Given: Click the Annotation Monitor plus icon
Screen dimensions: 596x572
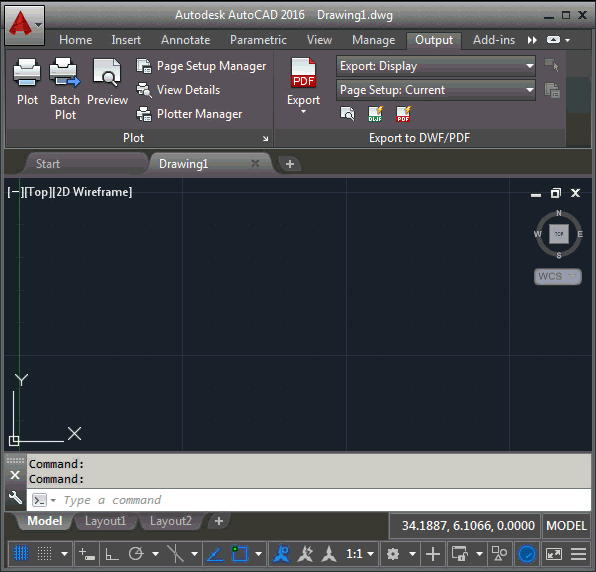Looking at the screenshot, I should (x=433, y=554).
